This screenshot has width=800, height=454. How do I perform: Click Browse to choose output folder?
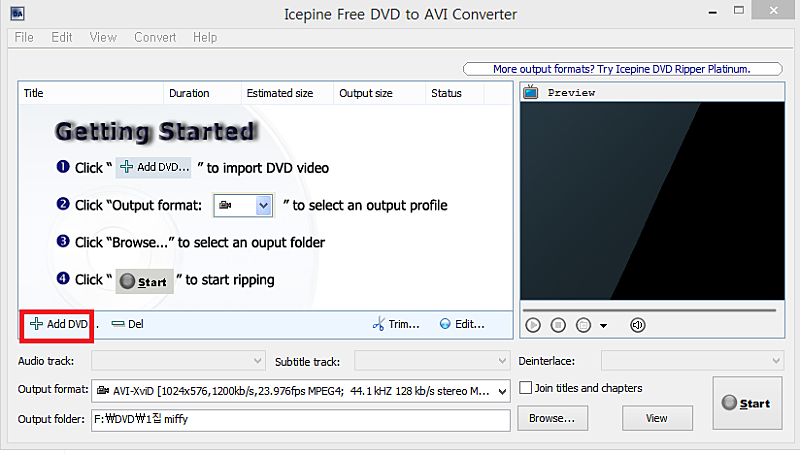552,418
